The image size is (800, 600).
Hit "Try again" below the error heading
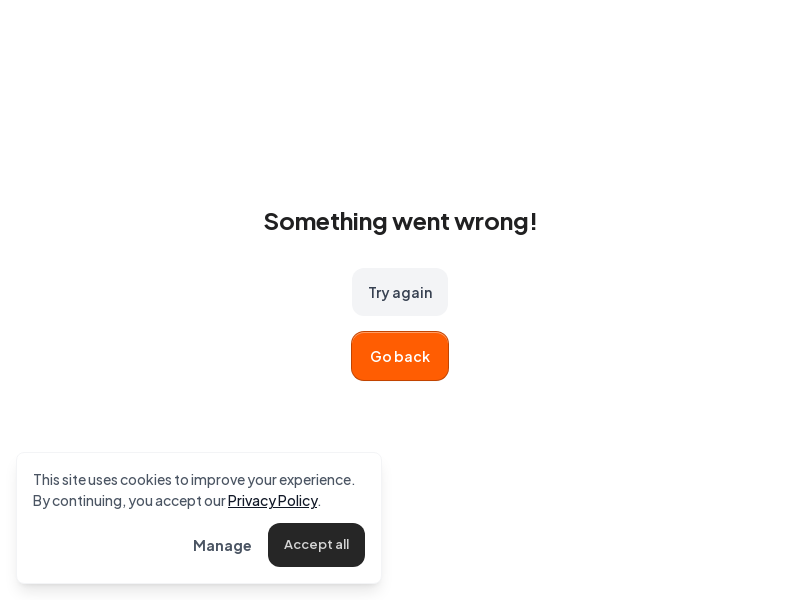click(400, 292)
